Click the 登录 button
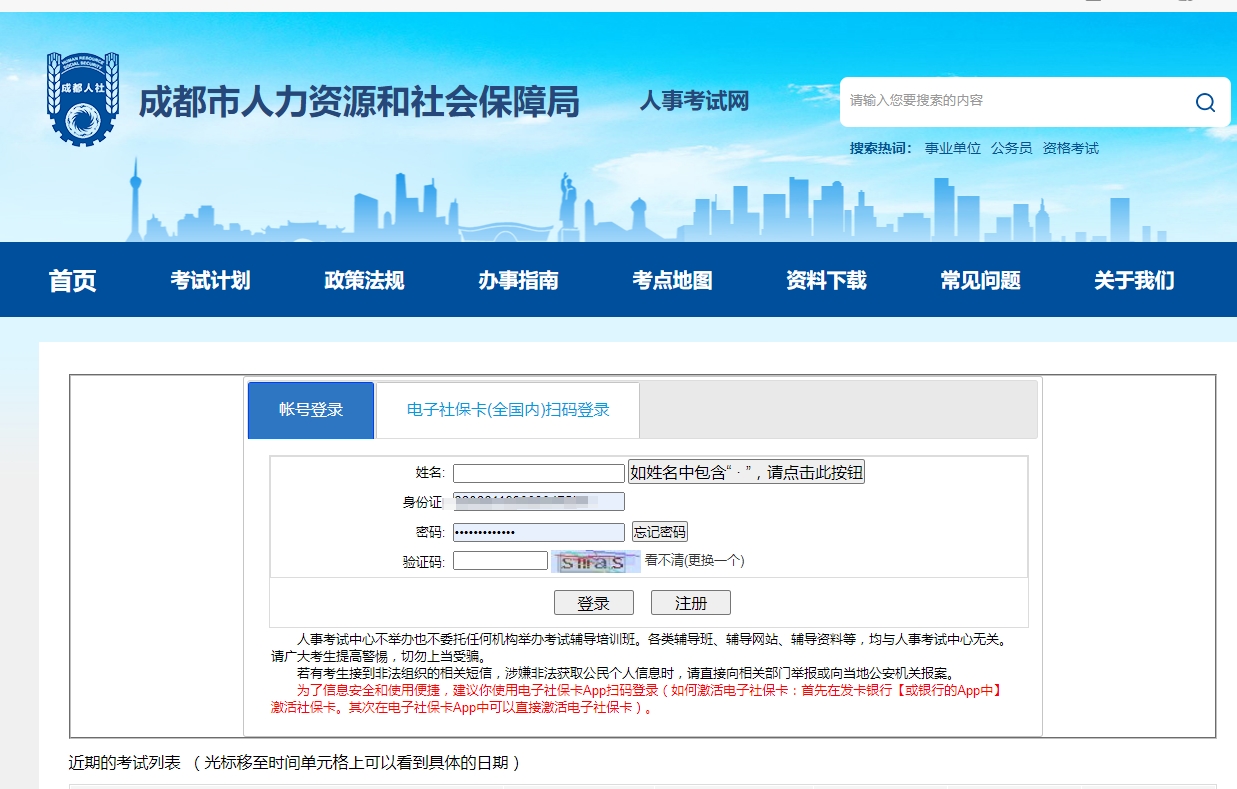Screen dimensions: 1237x789 pyautogui.click(x=594, y=602)
